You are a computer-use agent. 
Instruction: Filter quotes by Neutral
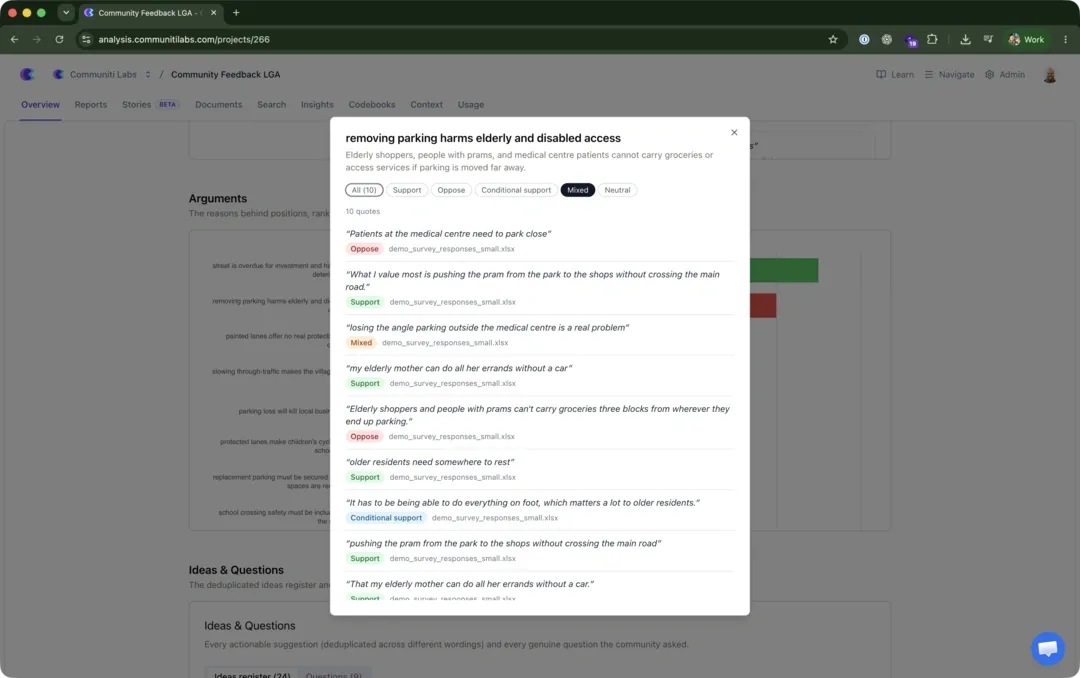point(617,190)
